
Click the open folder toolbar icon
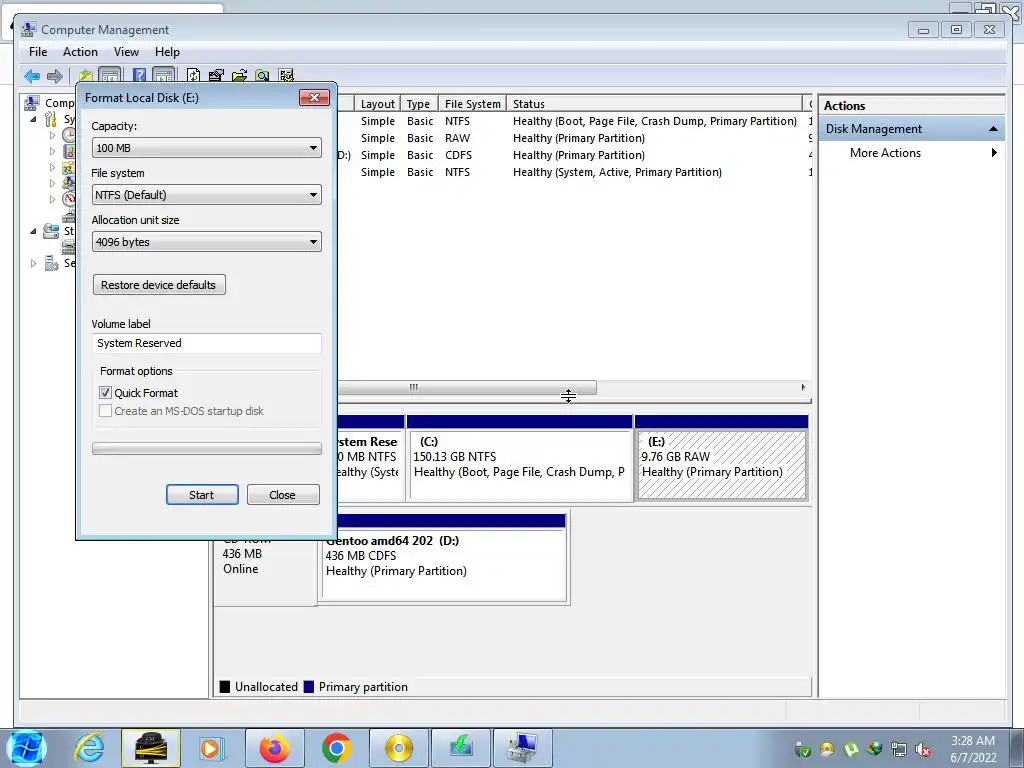click(x=239, y=76)
